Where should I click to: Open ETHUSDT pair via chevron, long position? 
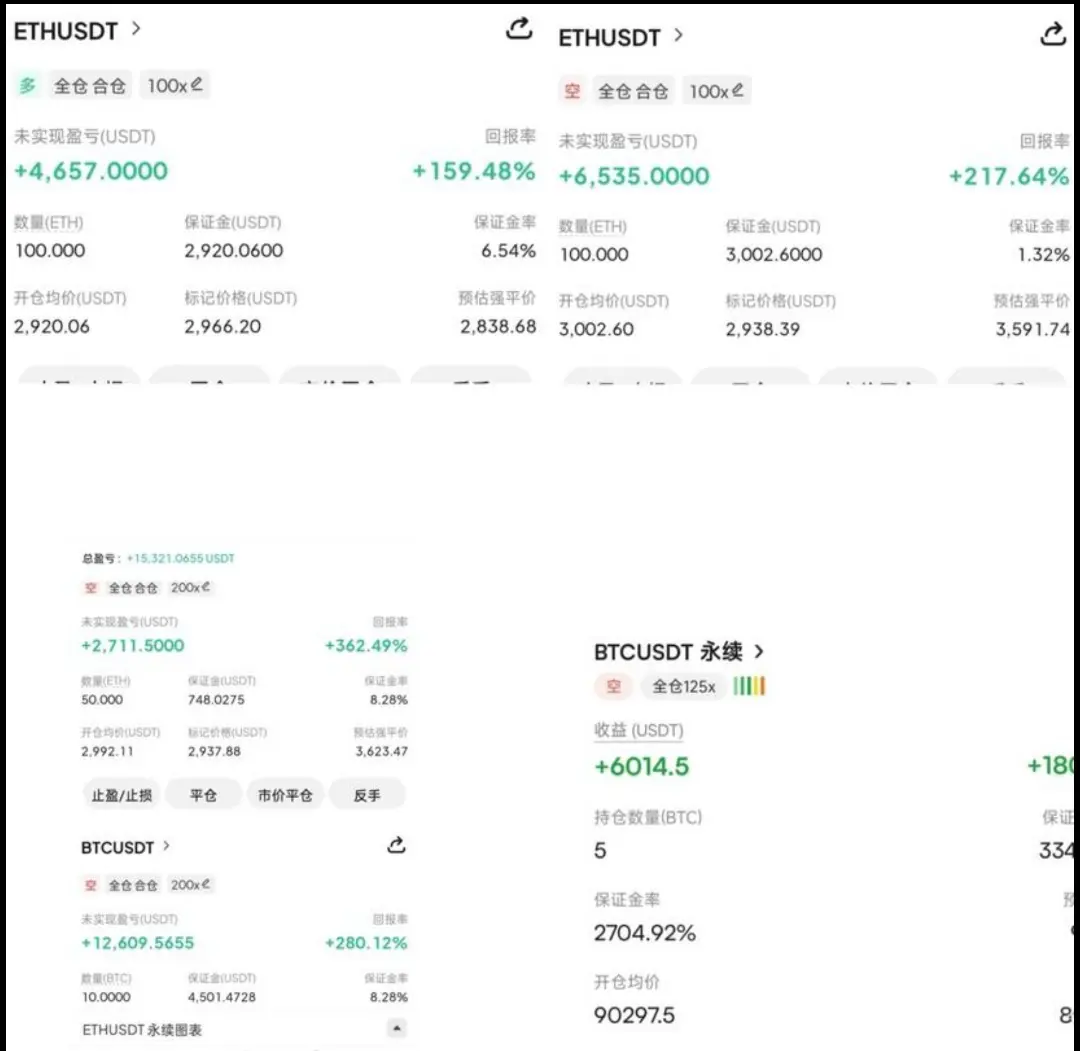coord(137,29)
